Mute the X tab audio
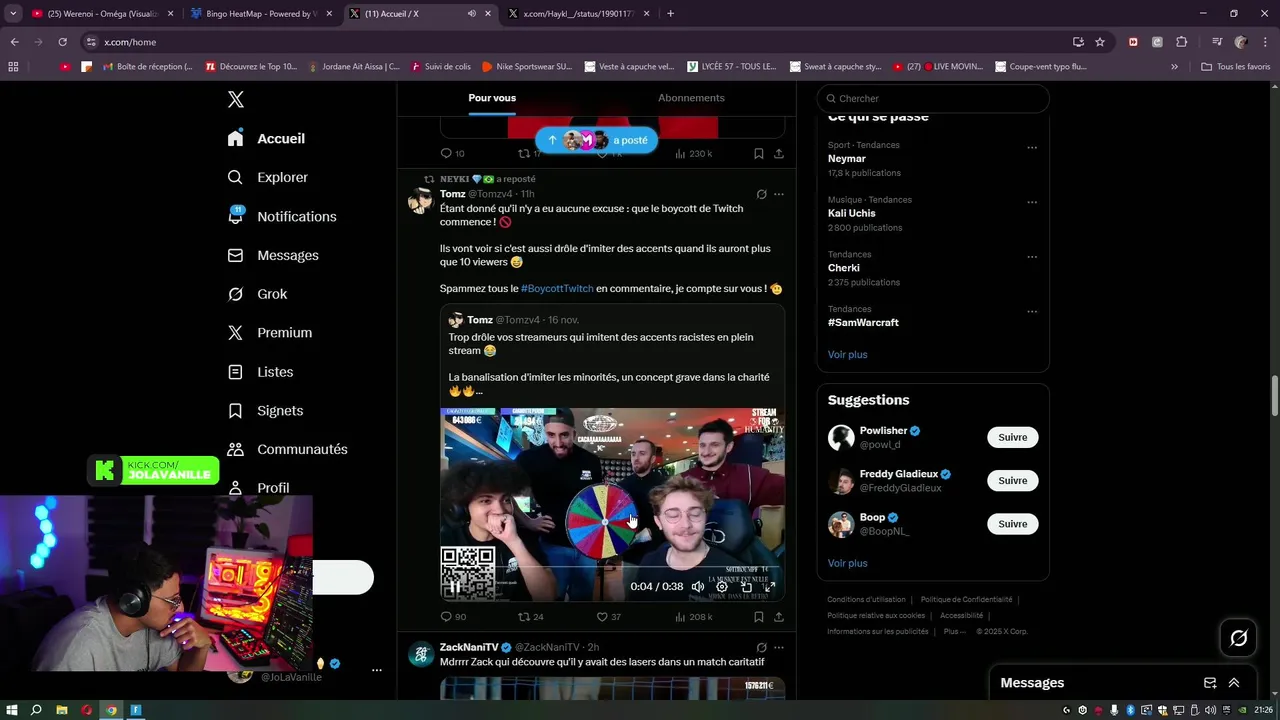The width and height of the screenshot is (1280, 720). tap(471, 14)
